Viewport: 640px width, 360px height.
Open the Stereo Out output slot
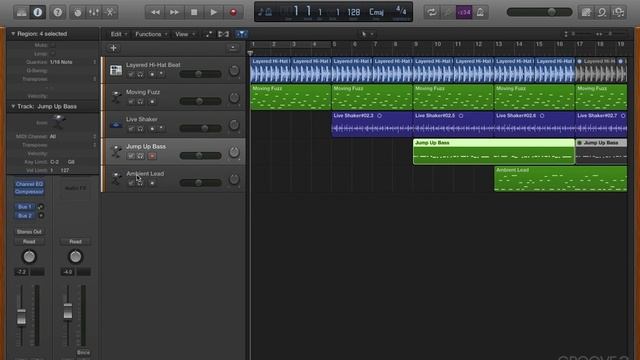(29, 232)
